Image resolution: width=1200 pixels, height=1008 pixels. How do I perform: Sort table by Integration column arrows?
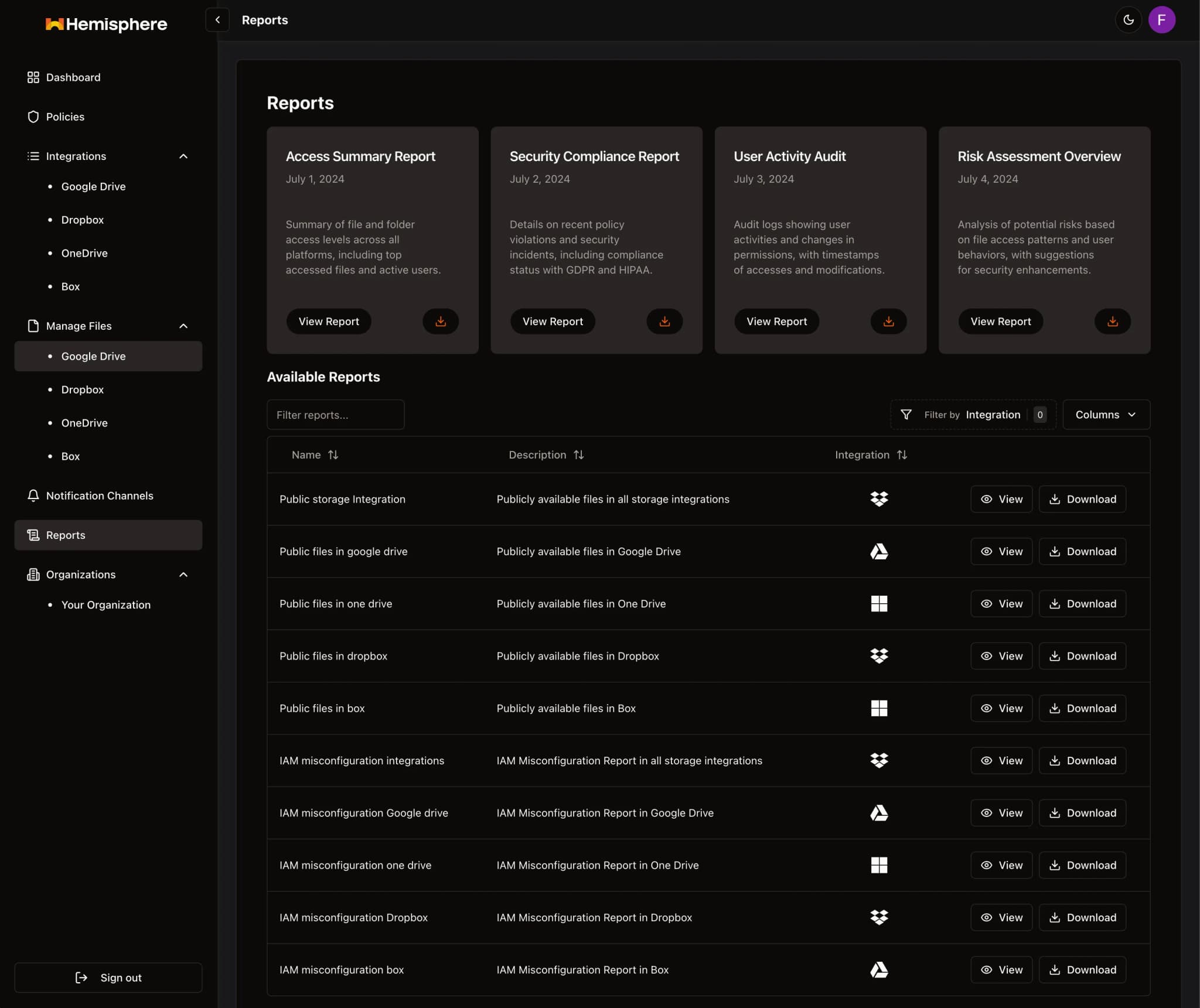902,455
